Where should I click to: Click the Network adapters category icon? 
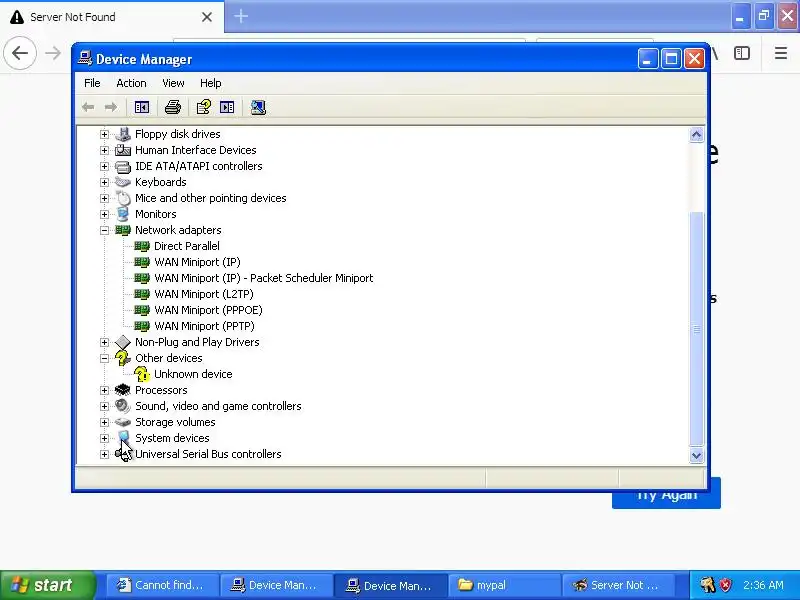122,230
